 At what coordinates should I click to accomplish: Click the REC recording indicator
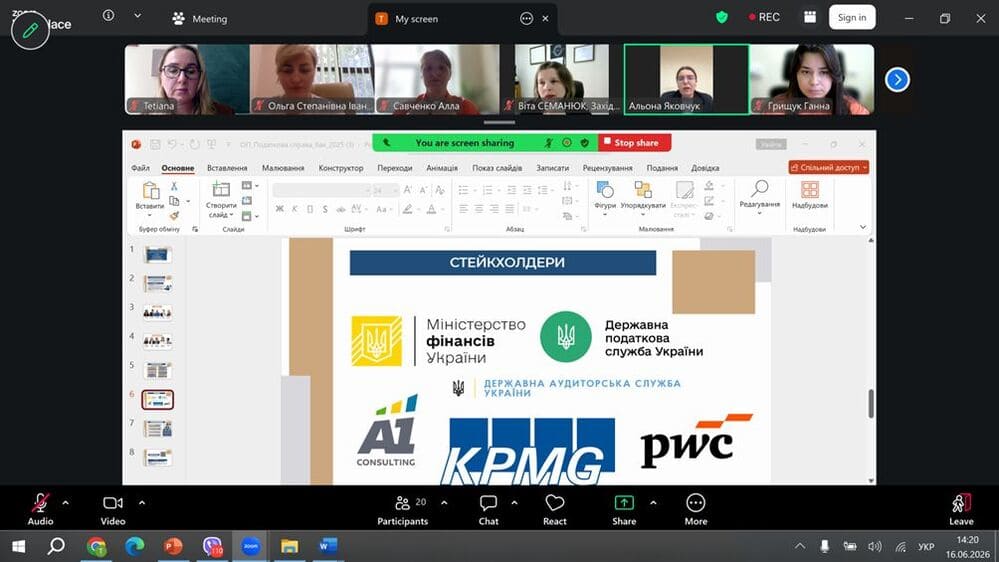tap(765, 17)
